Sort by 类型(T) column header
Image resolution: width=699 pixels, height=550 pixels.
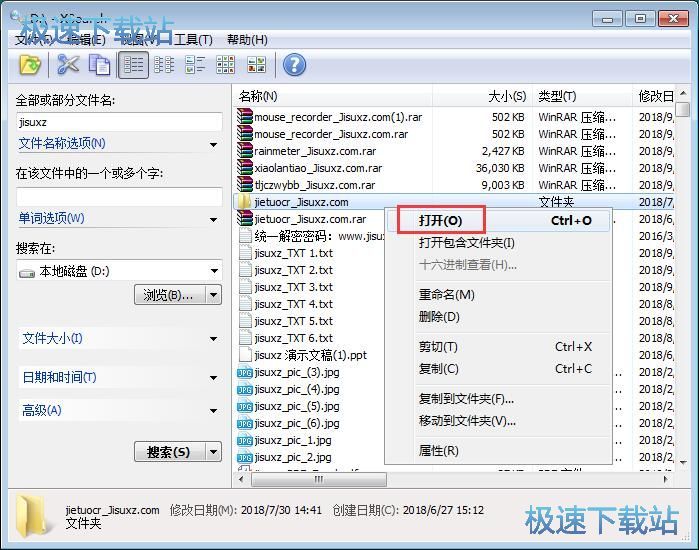[581, 96]
